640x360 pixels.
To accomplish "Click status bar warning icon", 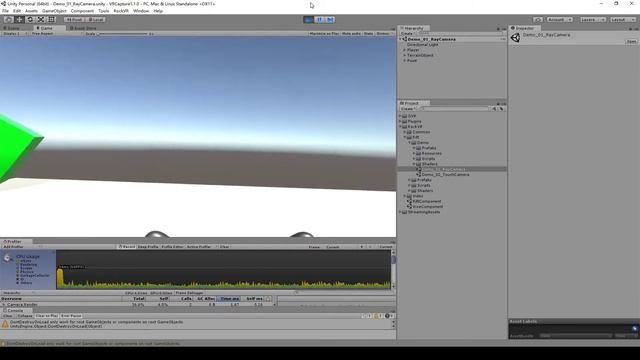I will click(x=3, y=344).
